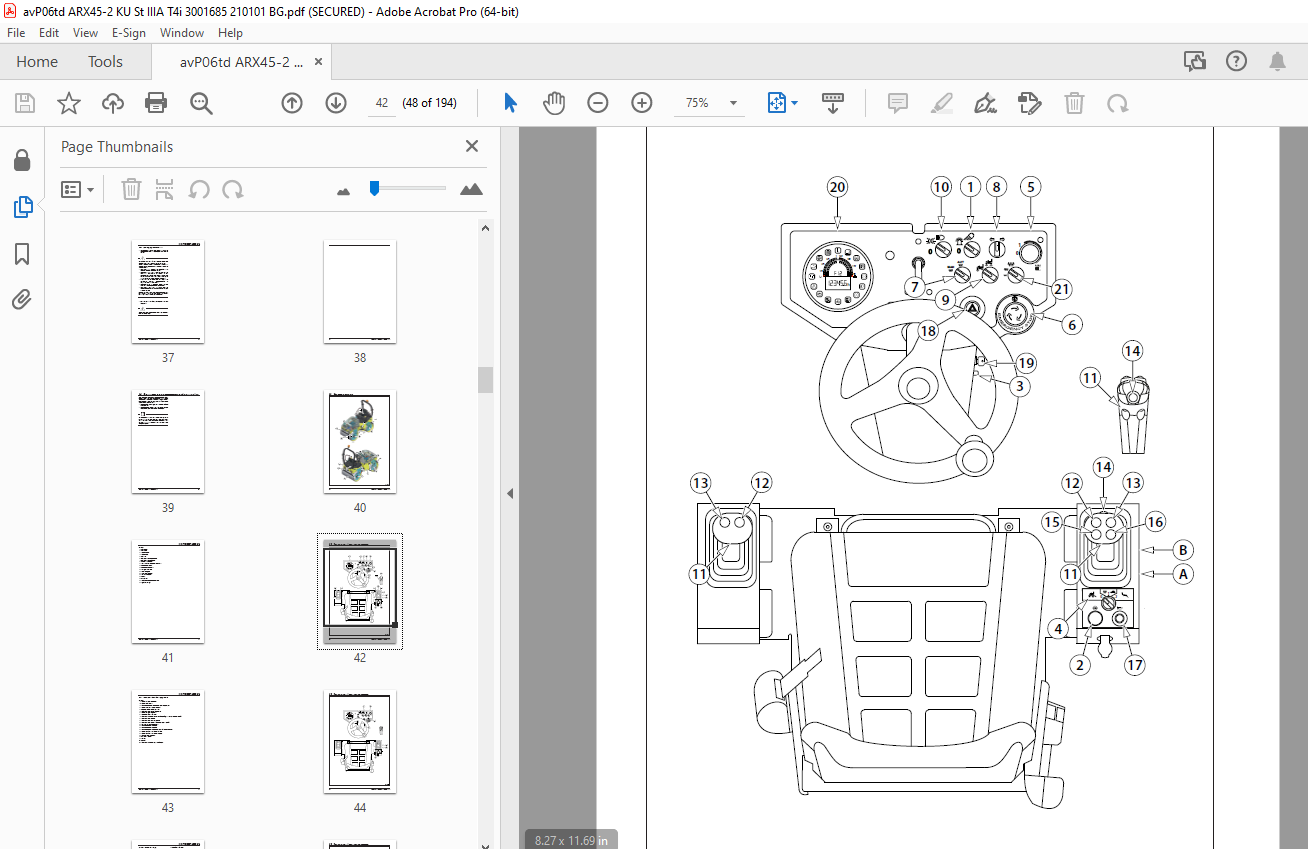Select page 39 thumbnail
Viewport: 1308px width, 849px height.
[x=168, y=442]
